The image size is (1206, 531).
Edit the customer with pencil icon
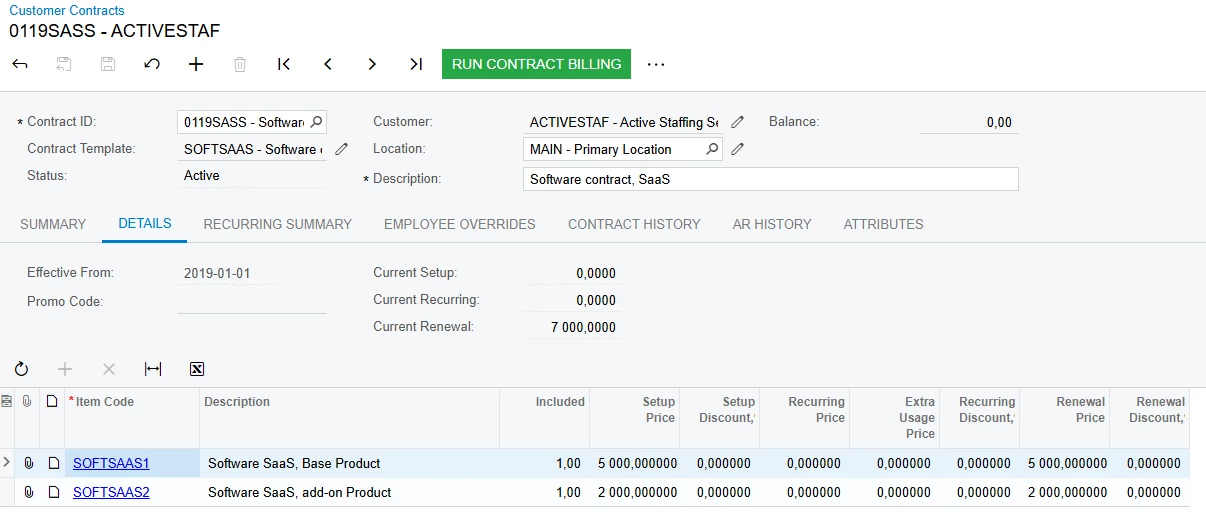click(x=738, y=122)
